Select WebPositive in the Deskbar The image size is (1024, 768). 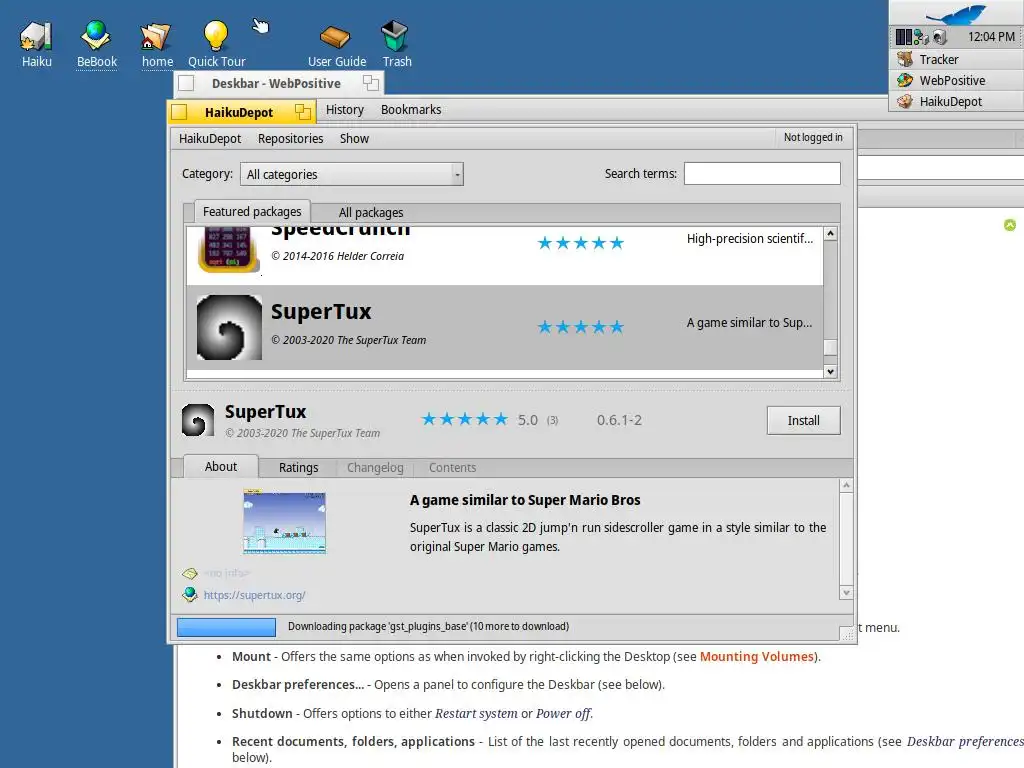coord(956,80)
